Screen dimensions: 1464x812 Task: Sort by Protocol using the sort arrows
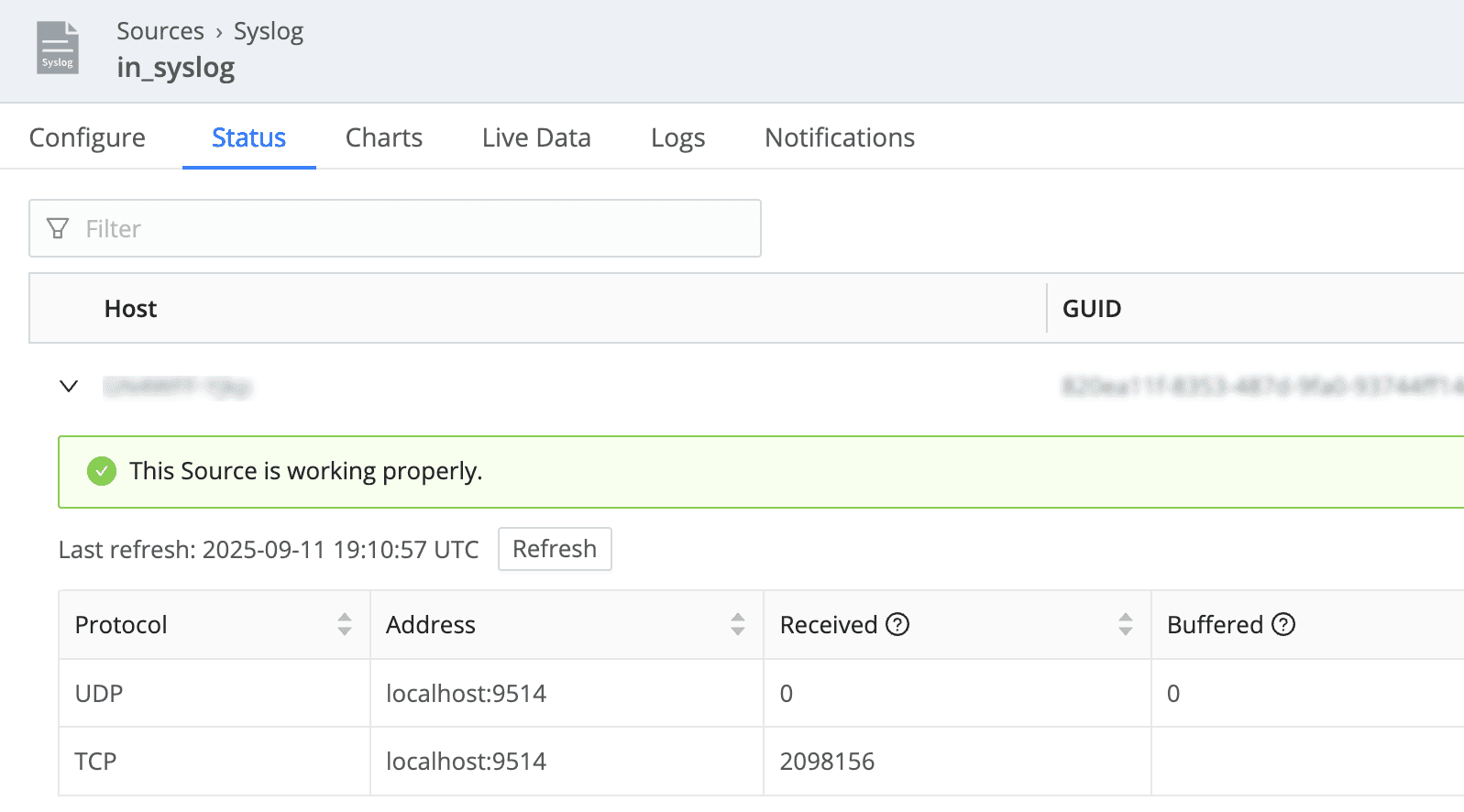click(345, 624)
